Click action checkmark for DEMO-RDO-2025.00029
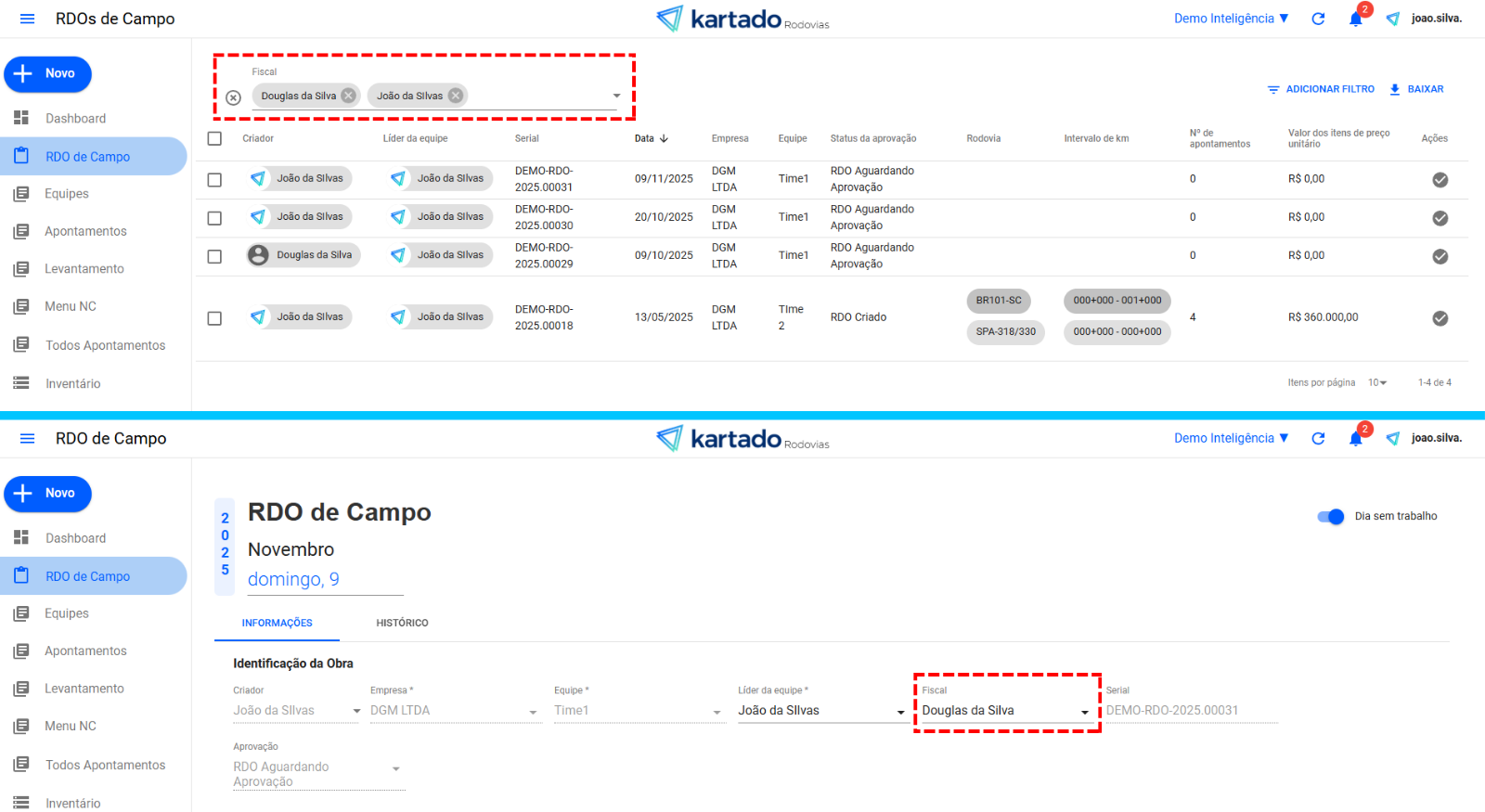The height and width of the screenshot is (812, 1485). point(1440,256)
